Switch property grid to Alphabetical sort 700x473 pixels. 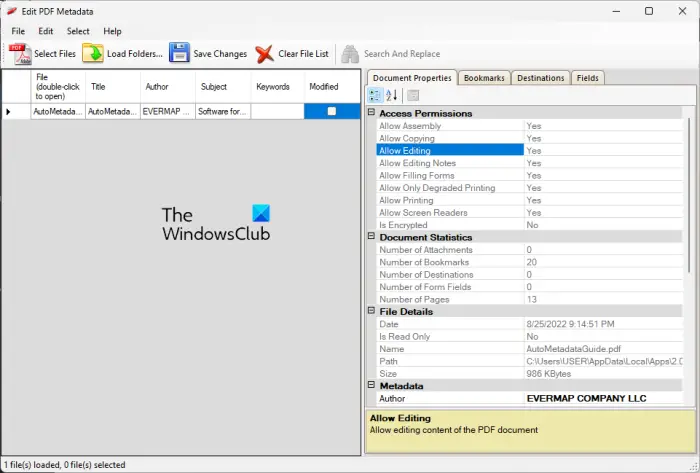tap(392, 95)
